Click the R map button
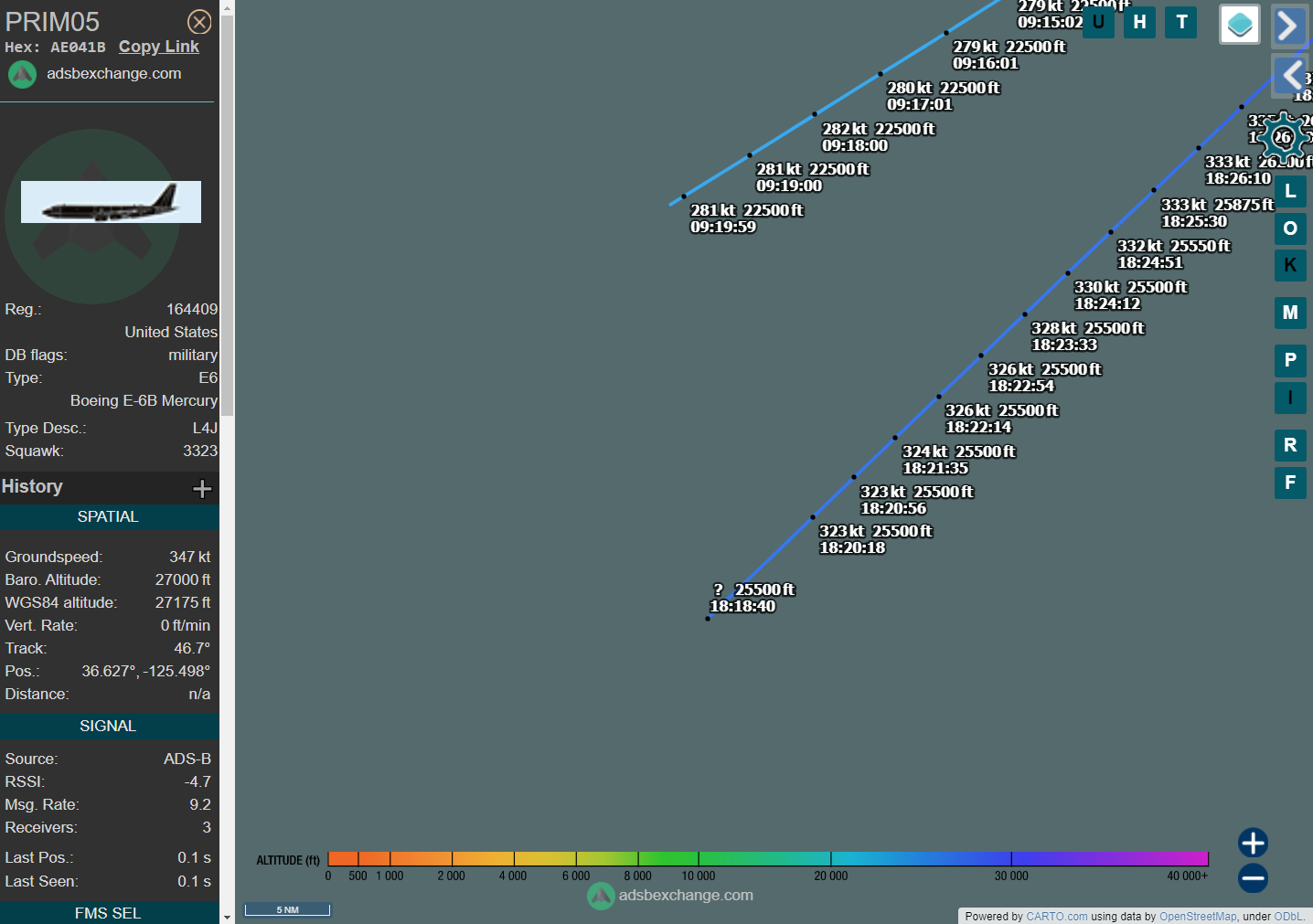The image size is (1313, 924). click(1290, 445)
